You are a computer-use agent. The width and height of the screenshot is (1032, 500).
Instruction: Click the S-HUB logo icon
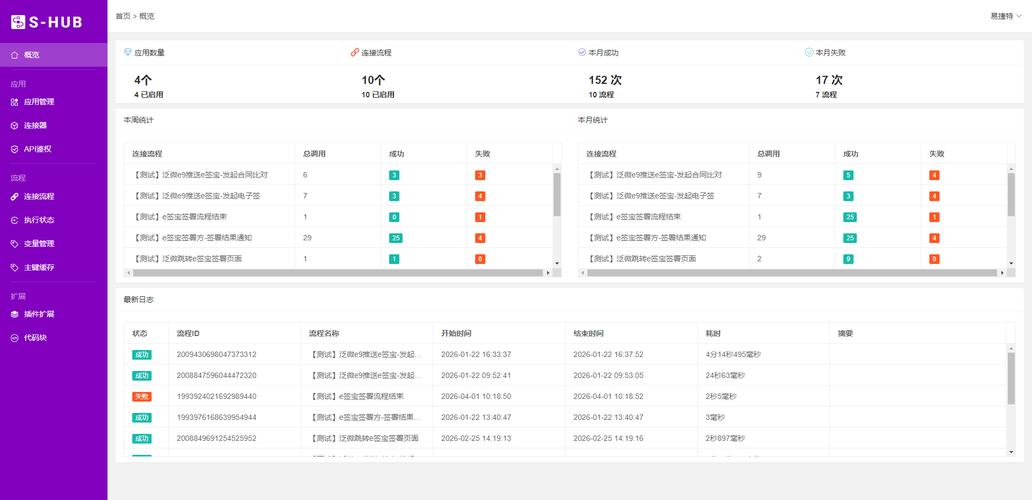click(x=18, y=22)
